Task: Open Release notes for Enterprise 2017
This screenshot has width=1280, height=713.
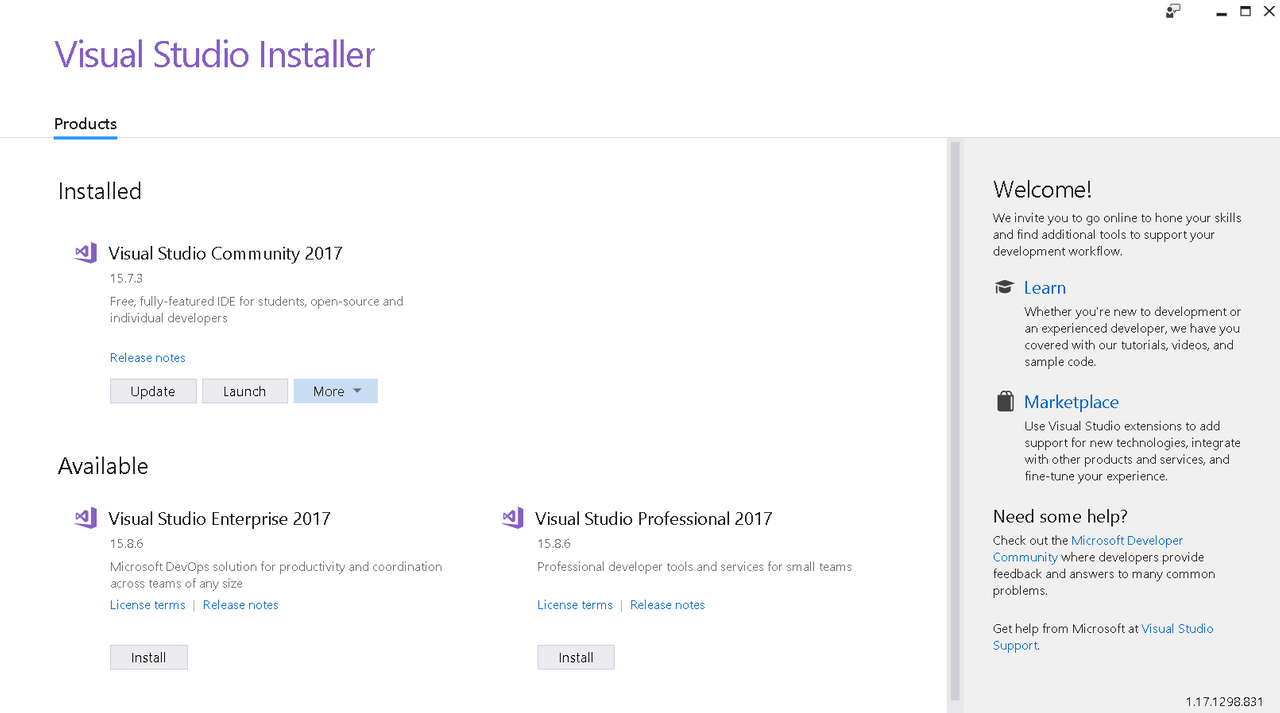Action: point(241,604)
